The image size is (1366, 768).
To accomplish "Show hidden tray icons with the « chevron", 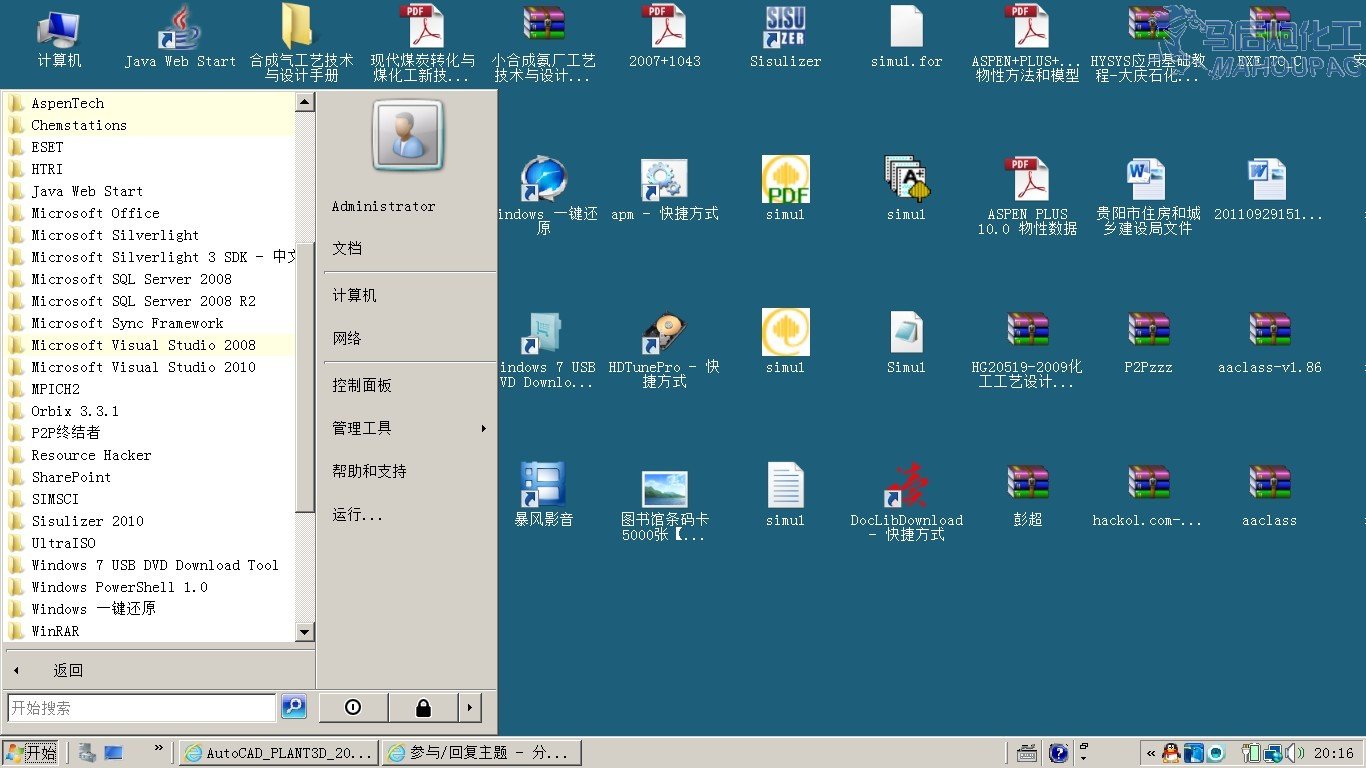I will click(x=1151, y=753).
